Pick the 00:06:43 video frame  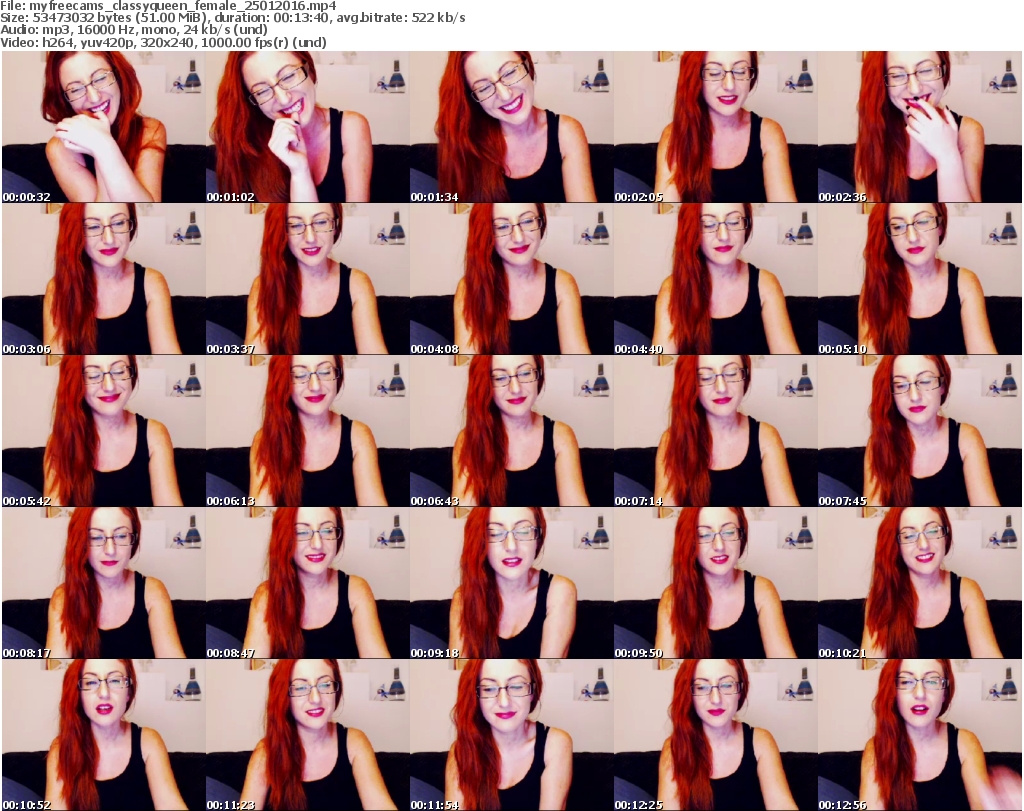(x=512, y=431)
